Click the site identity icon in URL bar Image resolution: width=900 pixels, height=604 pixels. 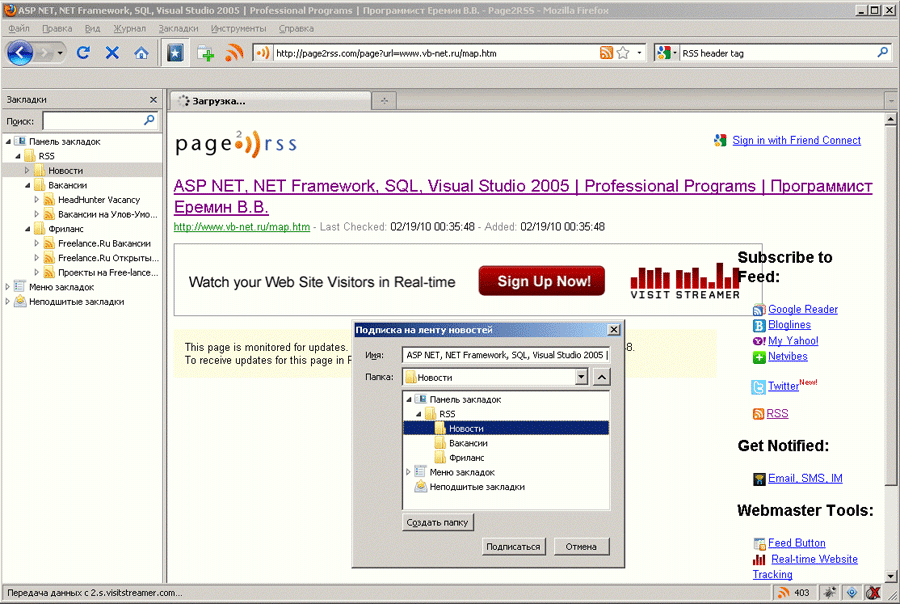pos(262,53)
